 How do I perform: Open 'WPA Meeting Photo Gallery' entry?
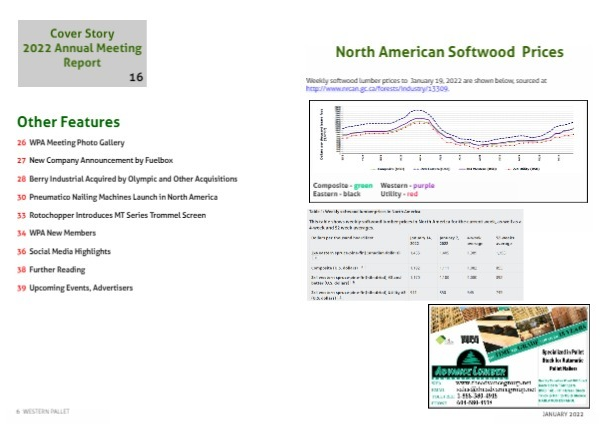(71, 142)
